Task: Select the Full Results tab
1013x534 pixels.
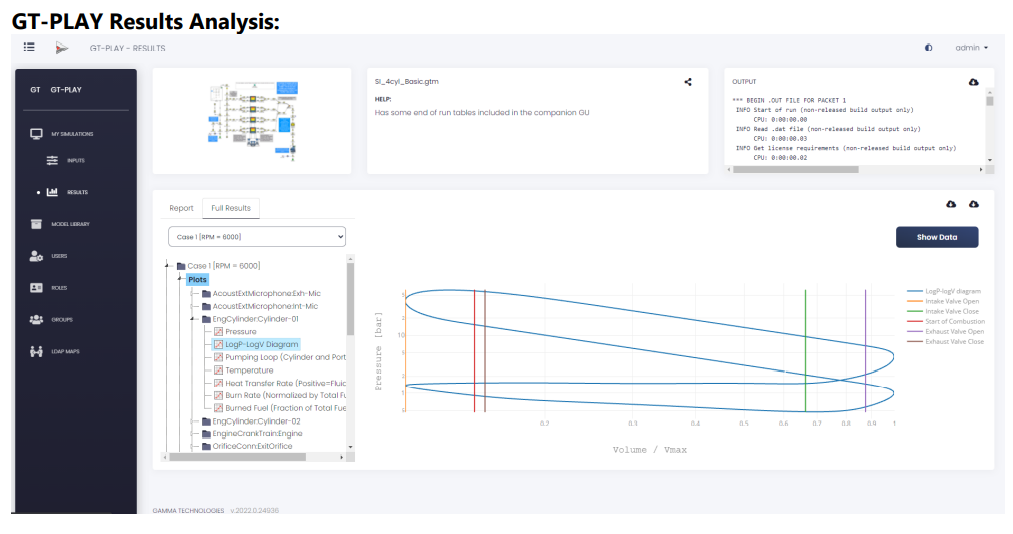Action: (x=231, y=208)
